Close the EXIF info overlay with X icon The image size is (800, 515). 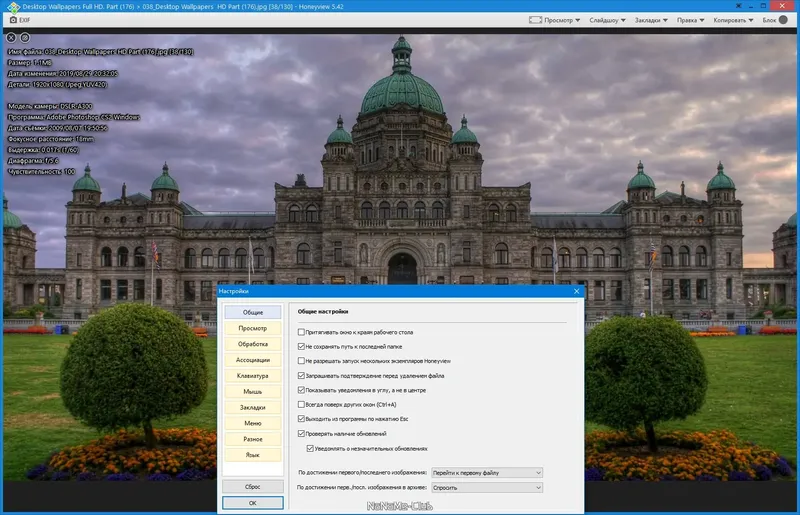click(11, 38)
